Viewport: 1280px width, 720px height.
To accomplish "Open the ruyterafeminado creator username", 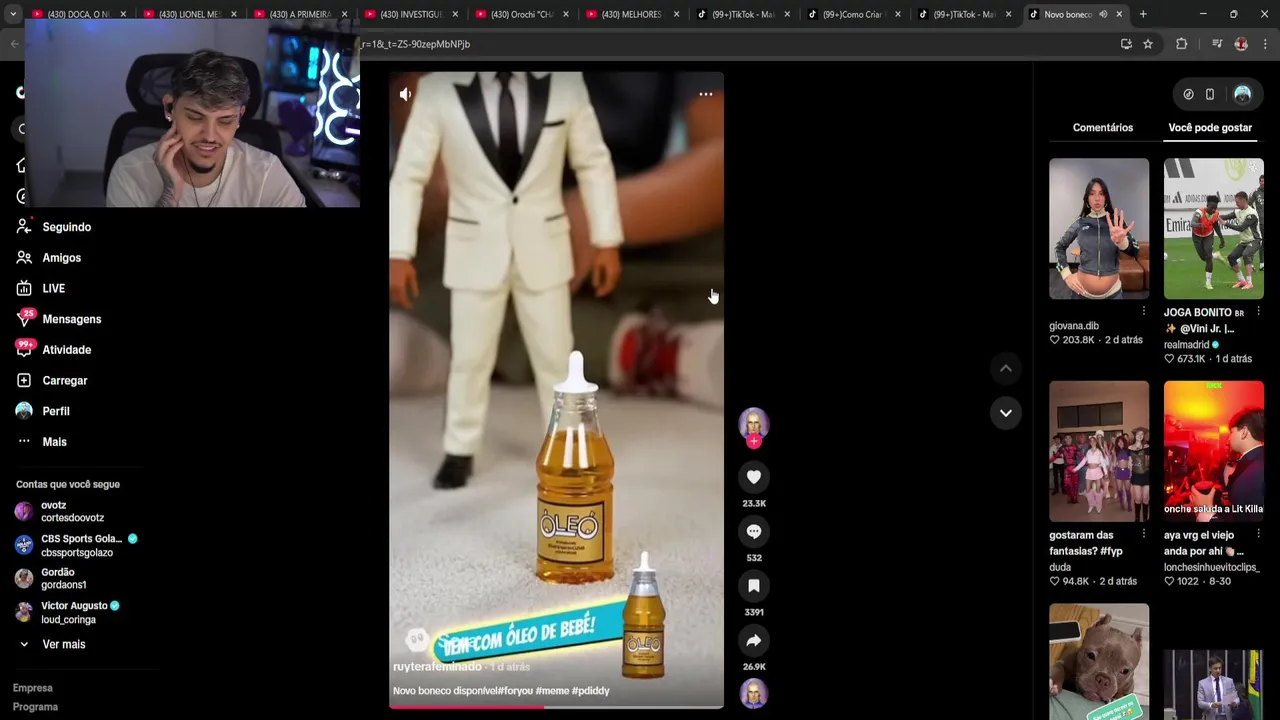I will pos(437,667).
